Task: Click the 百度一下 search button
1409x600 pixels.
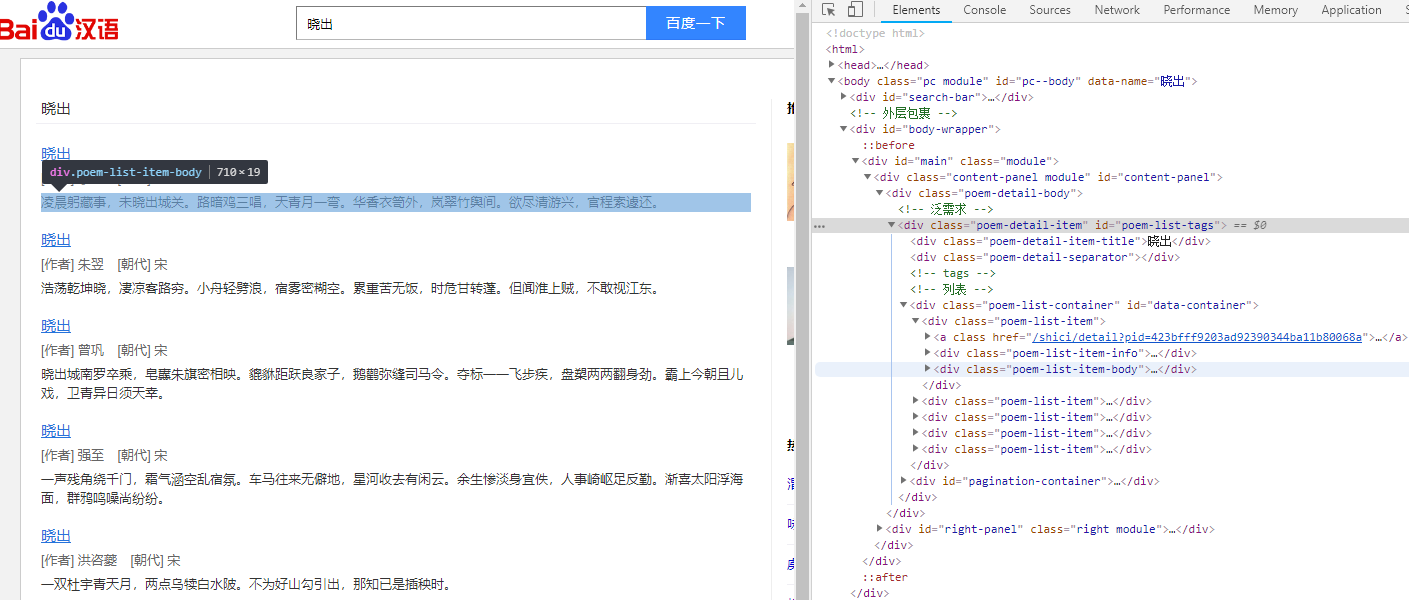Action: 696,23
